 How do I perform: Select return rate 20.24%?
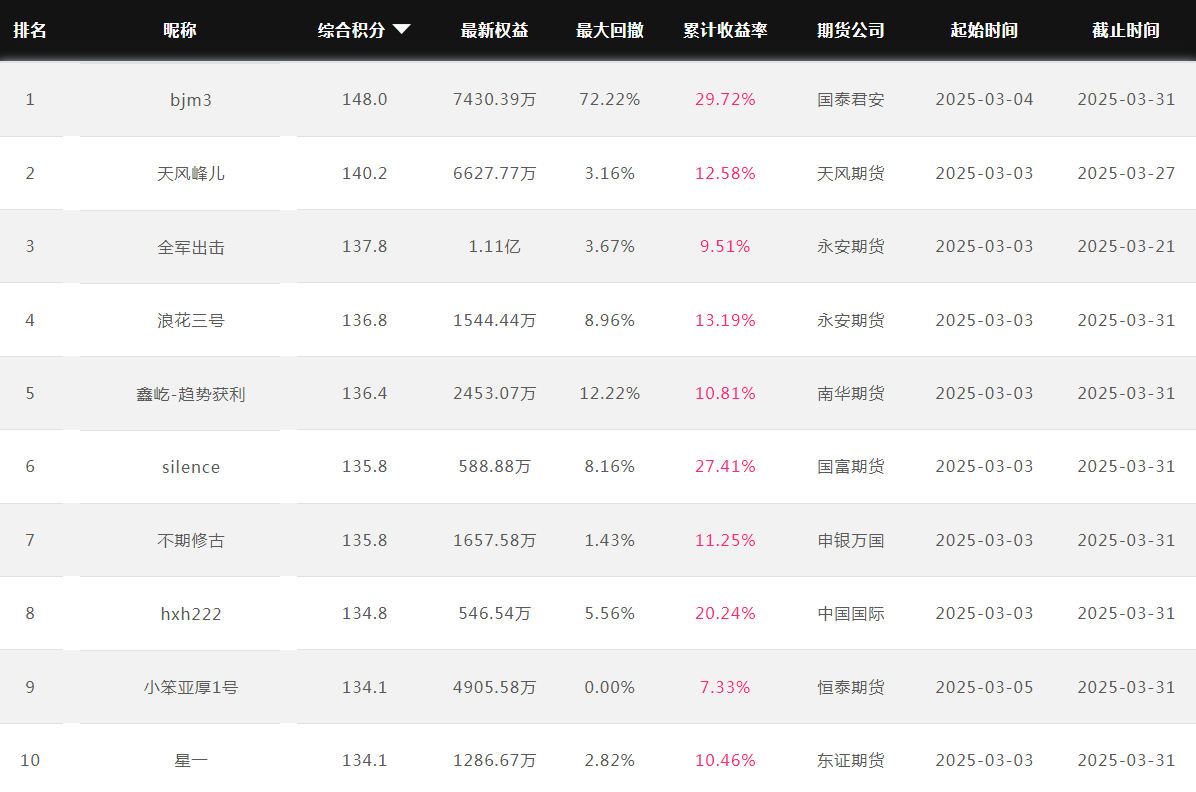point(725,613)
